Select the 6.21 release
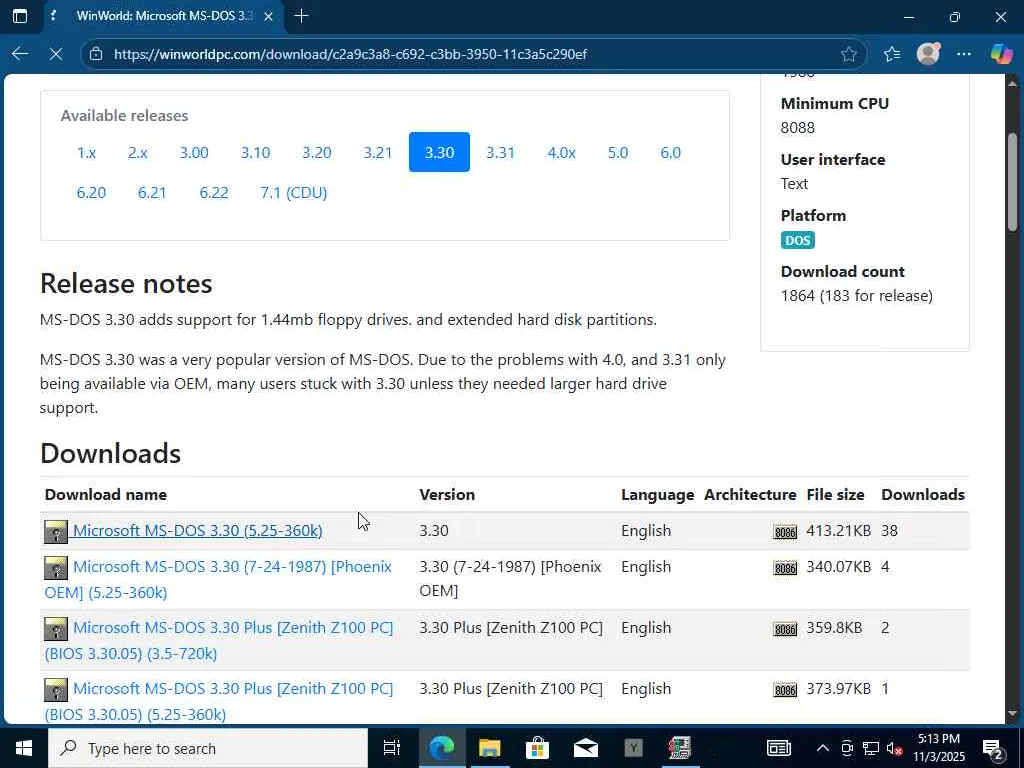 [x=152, y=193]
